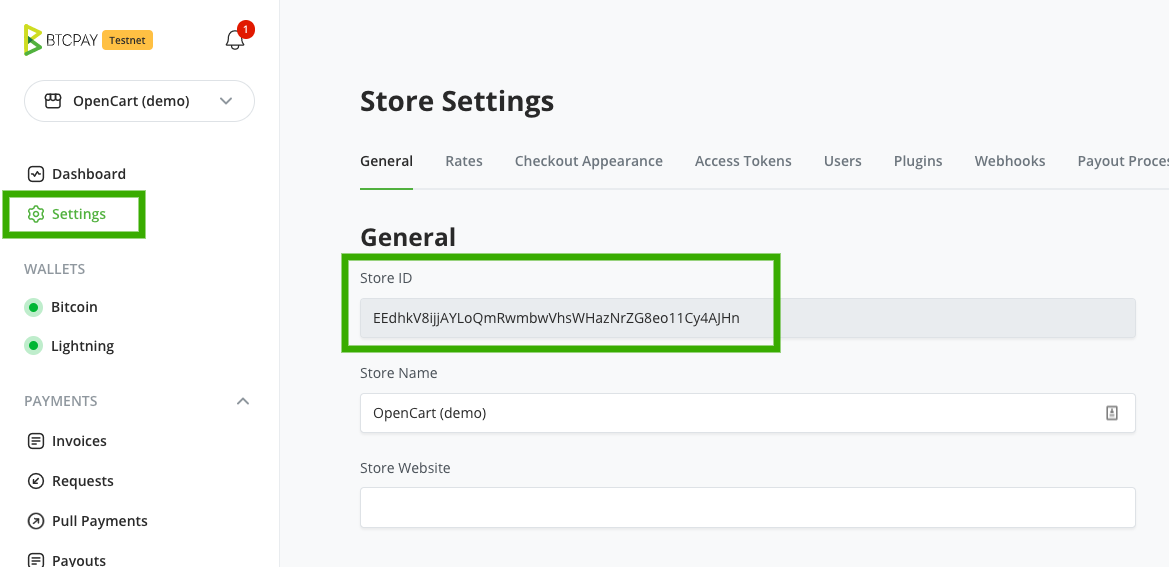This screenshot has height=567, width=1169.
Task: Open the notifications bell
Action: point(235,39)
